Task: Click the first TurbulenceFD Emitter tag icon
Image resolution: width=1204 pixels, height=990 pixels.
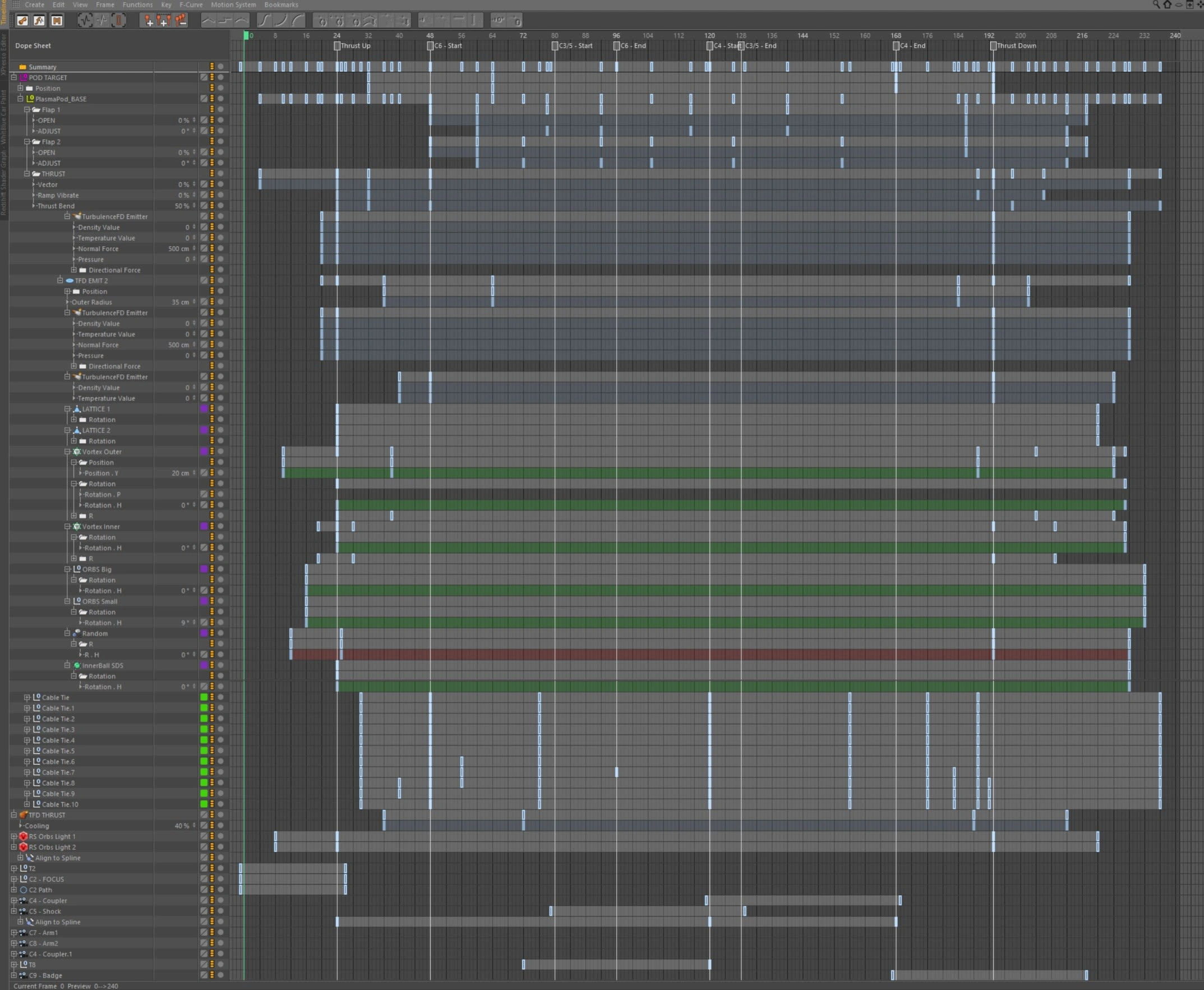Action: (x=77, y=217)
